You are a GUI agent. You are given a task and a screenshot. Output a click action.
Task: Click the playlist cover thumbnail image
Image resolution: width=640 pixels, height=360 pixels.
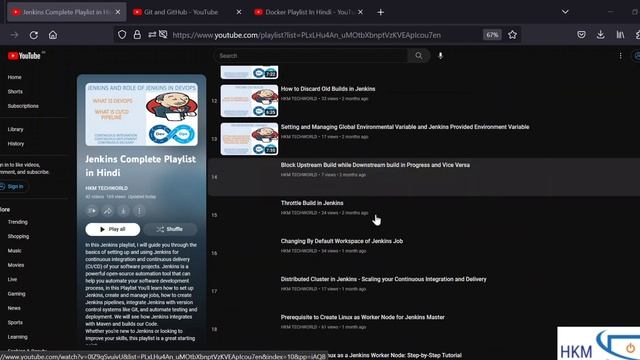[142, 114]
